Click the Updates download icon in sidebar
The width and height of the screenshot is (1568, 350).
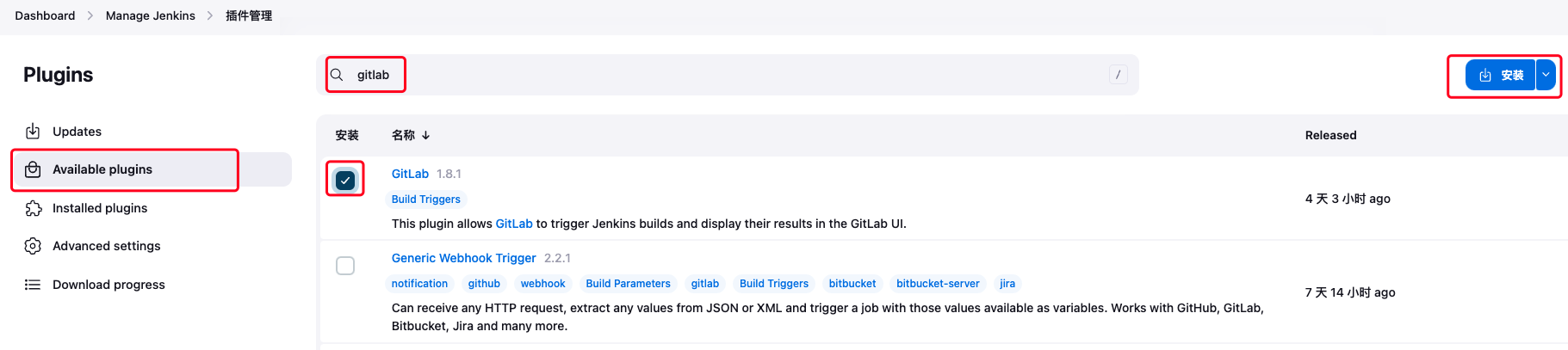[33, 132]
